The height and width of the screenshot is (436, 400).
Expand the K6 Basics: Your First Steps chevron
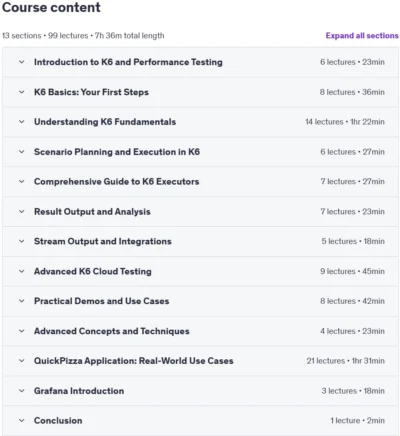coord(22,92)
